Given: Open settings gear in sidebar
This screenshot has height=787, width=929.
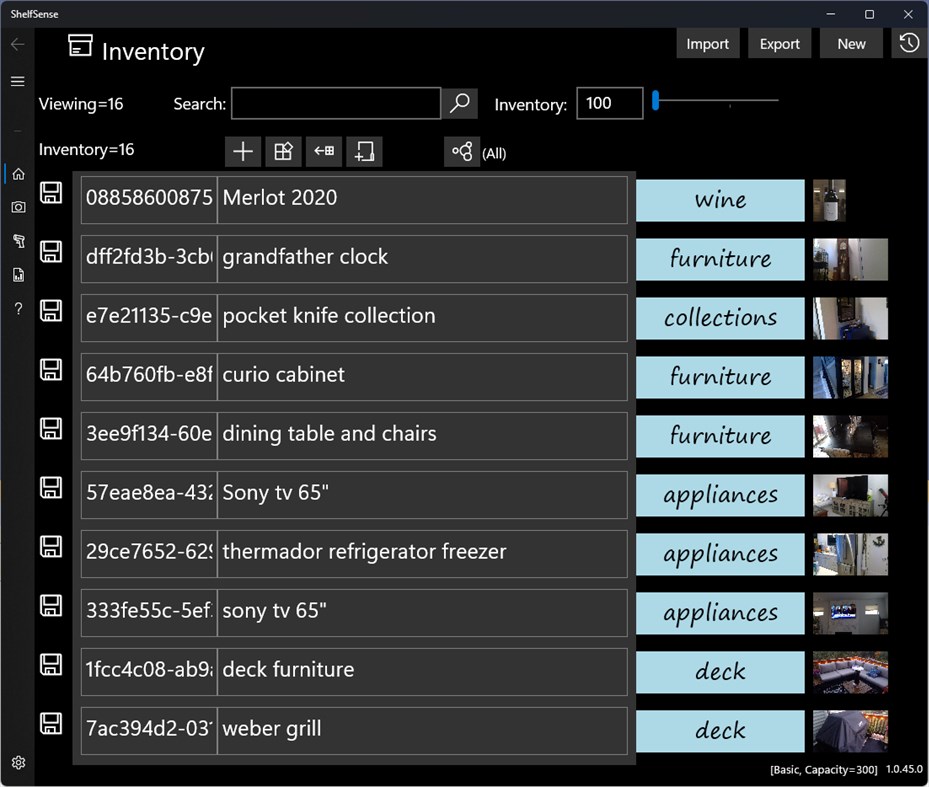Looking at the screenshot, I should pos(18,762).
